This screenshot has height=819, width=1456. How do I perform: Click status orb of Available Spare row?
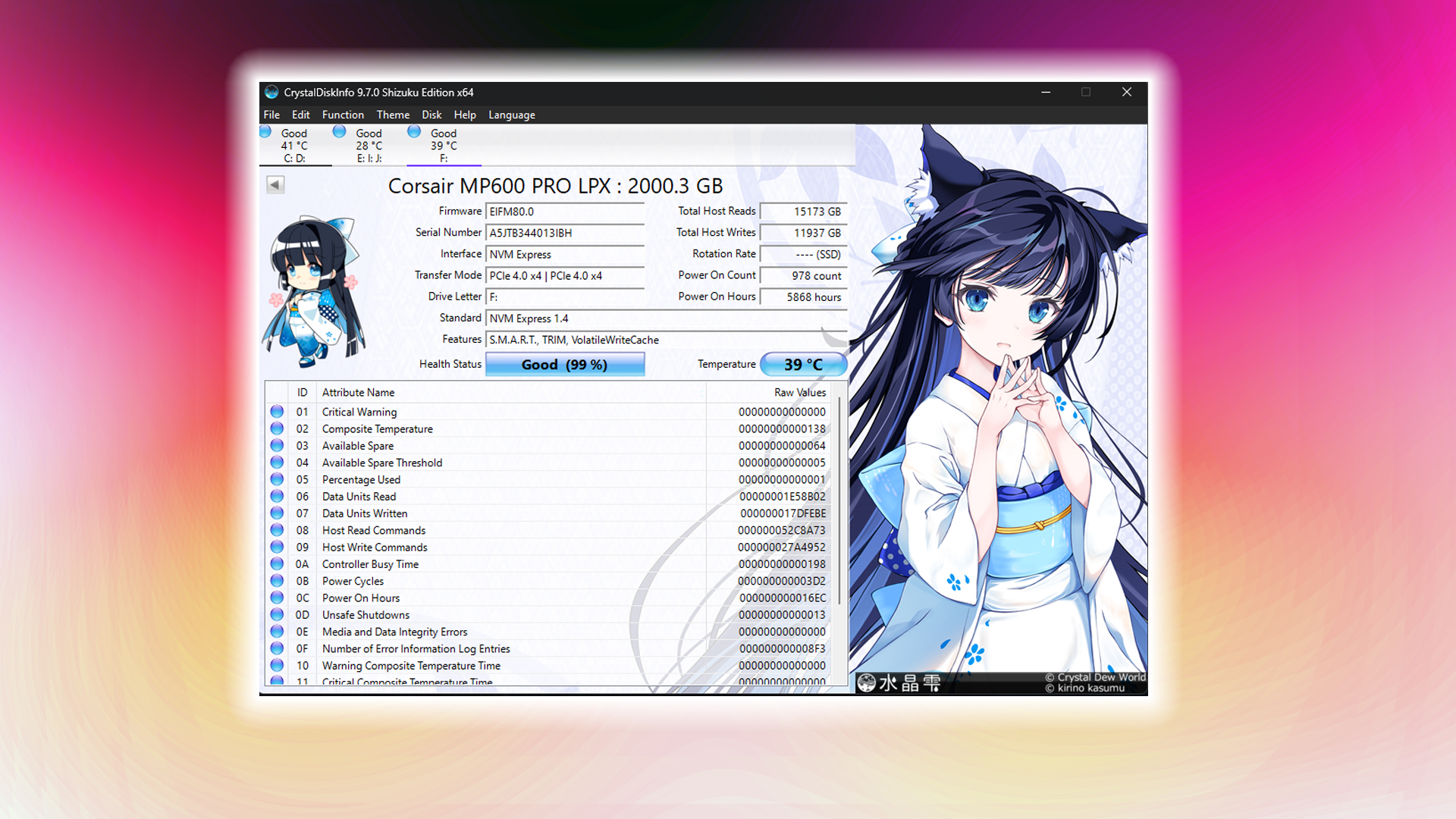click(x=278, y=446)
